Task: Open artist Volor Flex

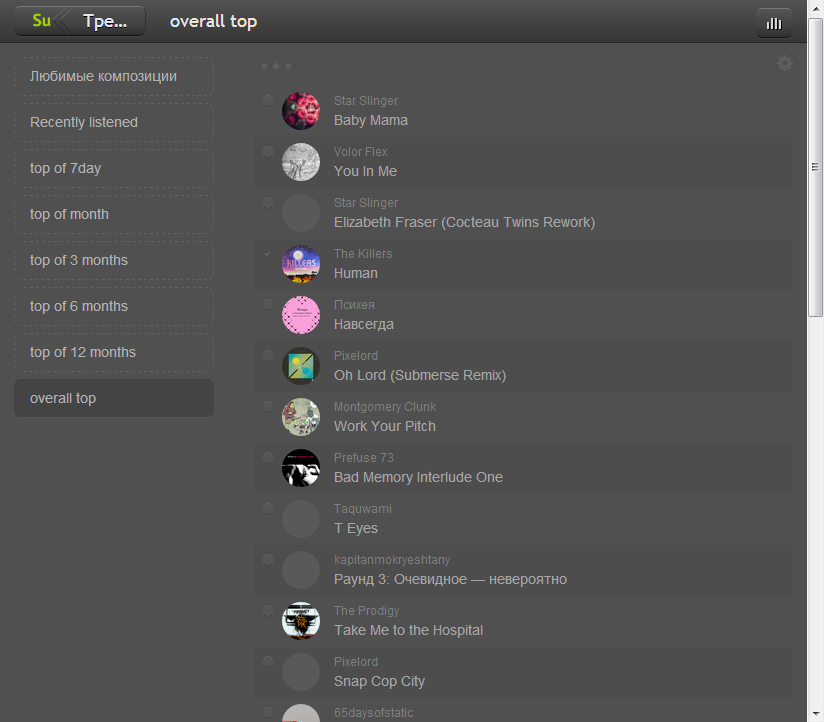Action: point(360,152)
